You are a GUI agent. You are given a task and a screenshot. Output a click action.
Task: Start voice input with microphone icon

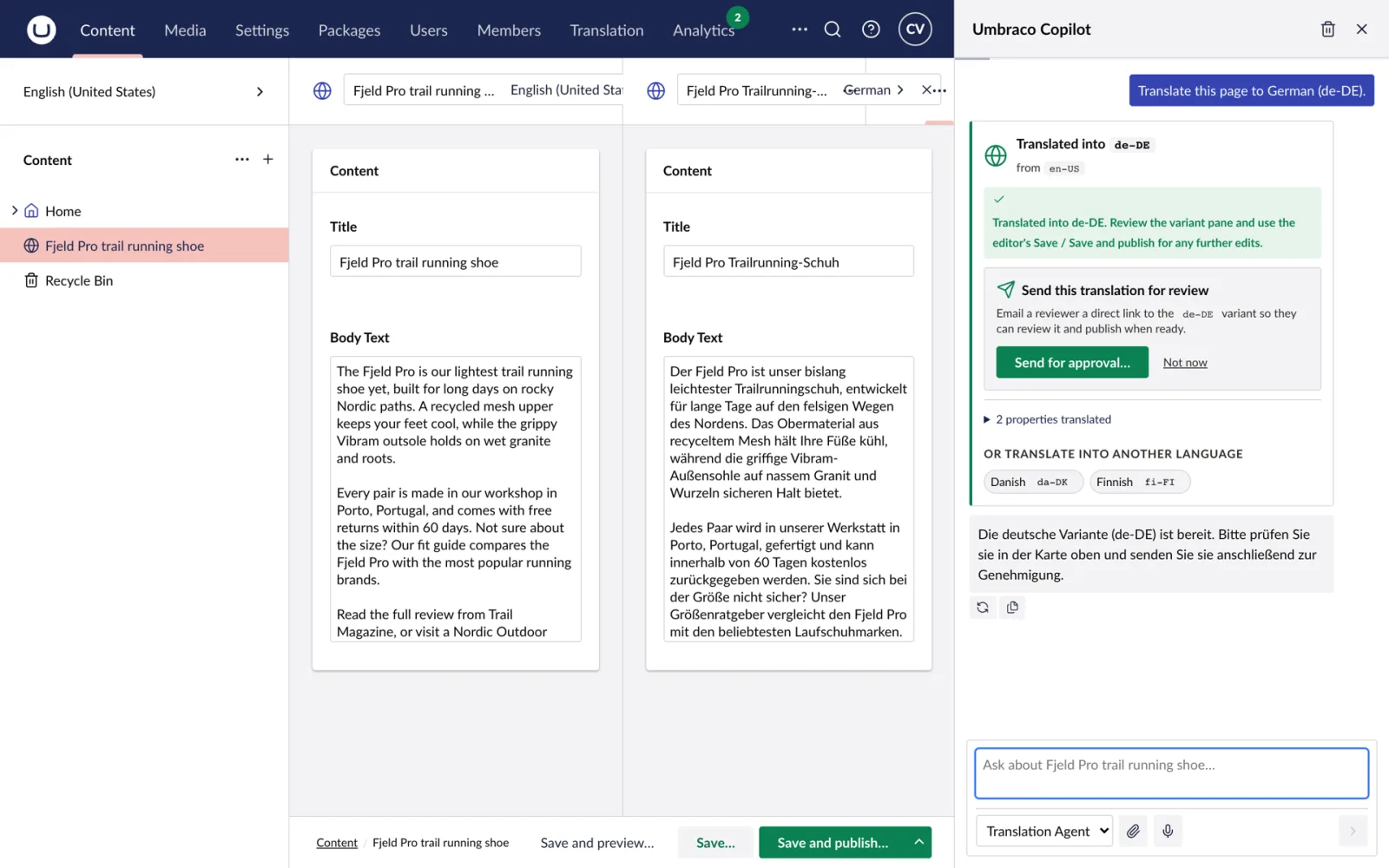1168,831
